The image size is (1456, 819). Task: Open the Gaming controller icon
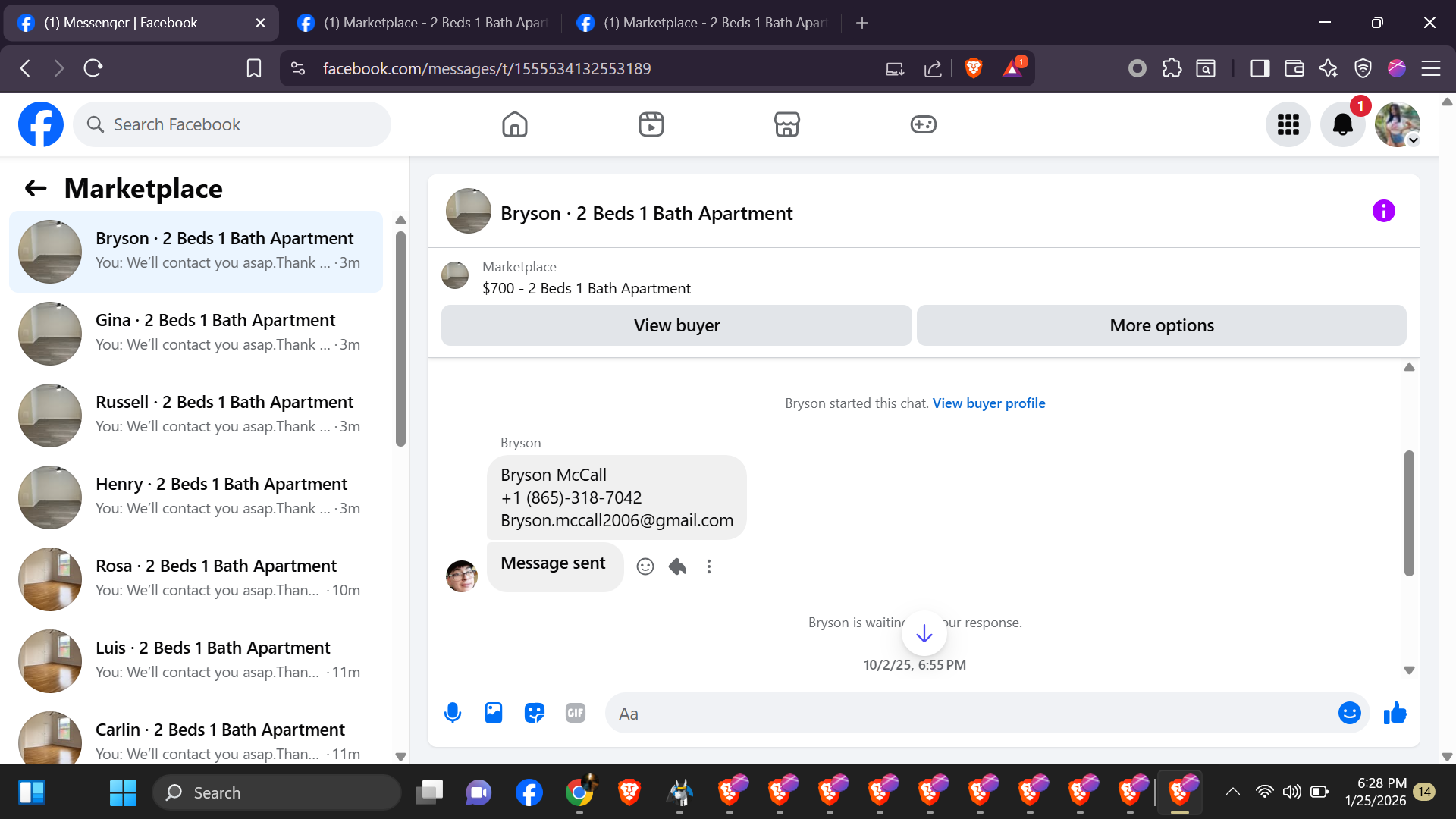click(x=924, y=124)
